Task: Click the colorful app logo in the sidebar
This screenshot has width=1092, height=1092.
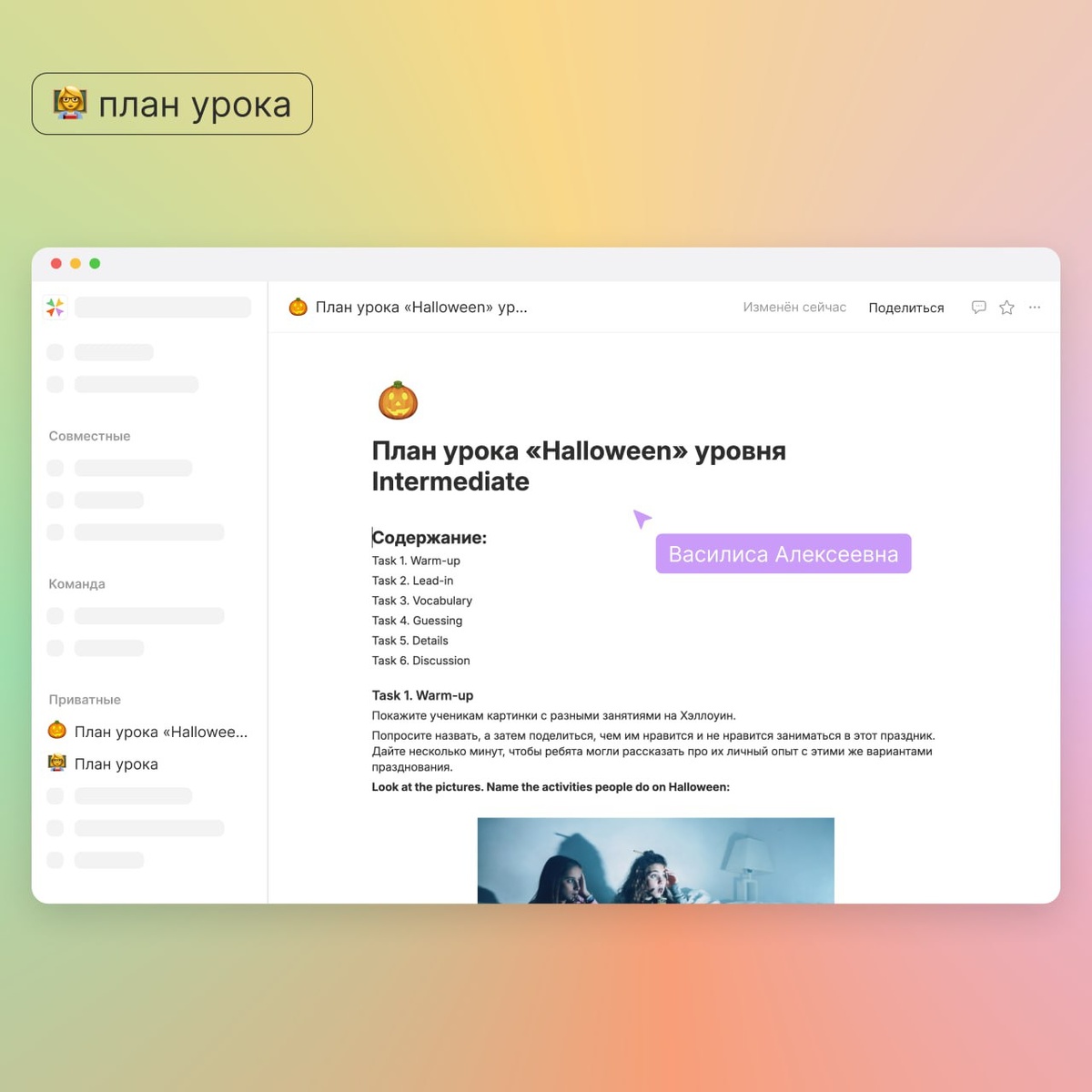Action: click(56, 308)
